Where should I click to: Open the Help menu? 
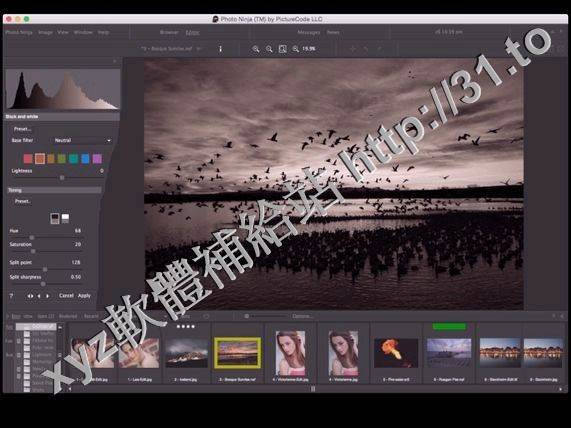pos(103,32)
